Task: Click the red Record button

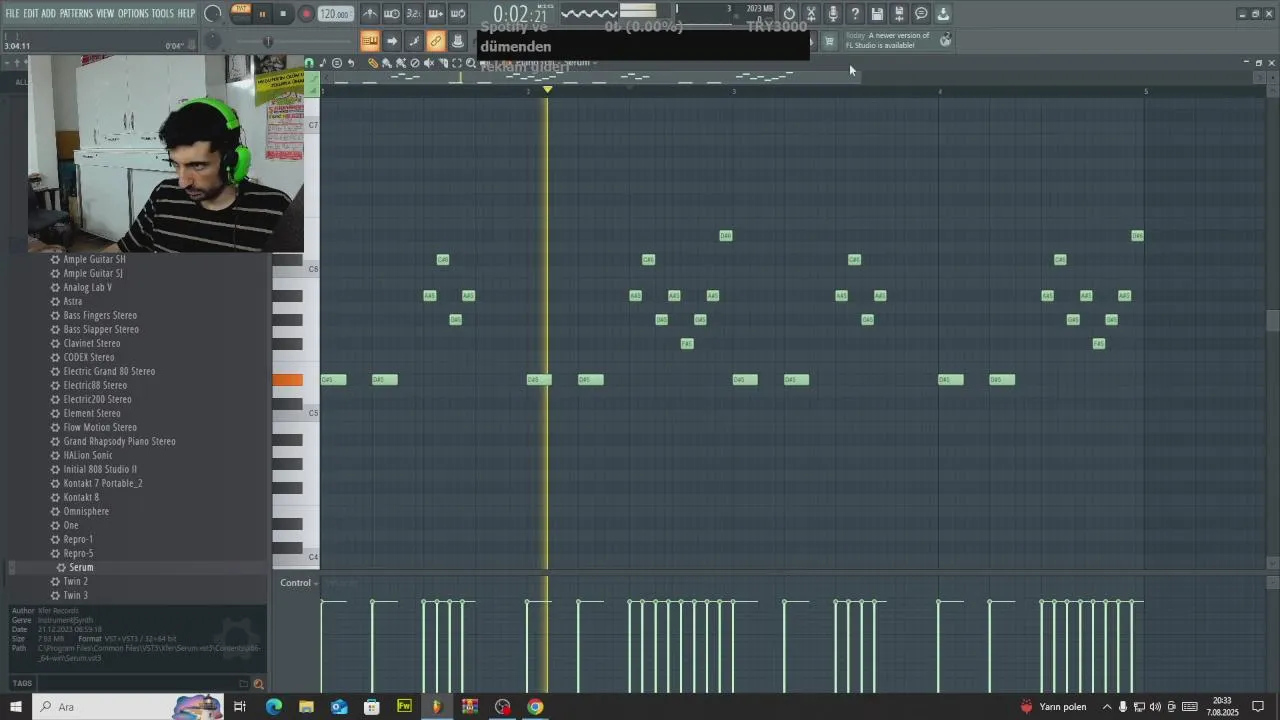Action: (x=307, y=14)
